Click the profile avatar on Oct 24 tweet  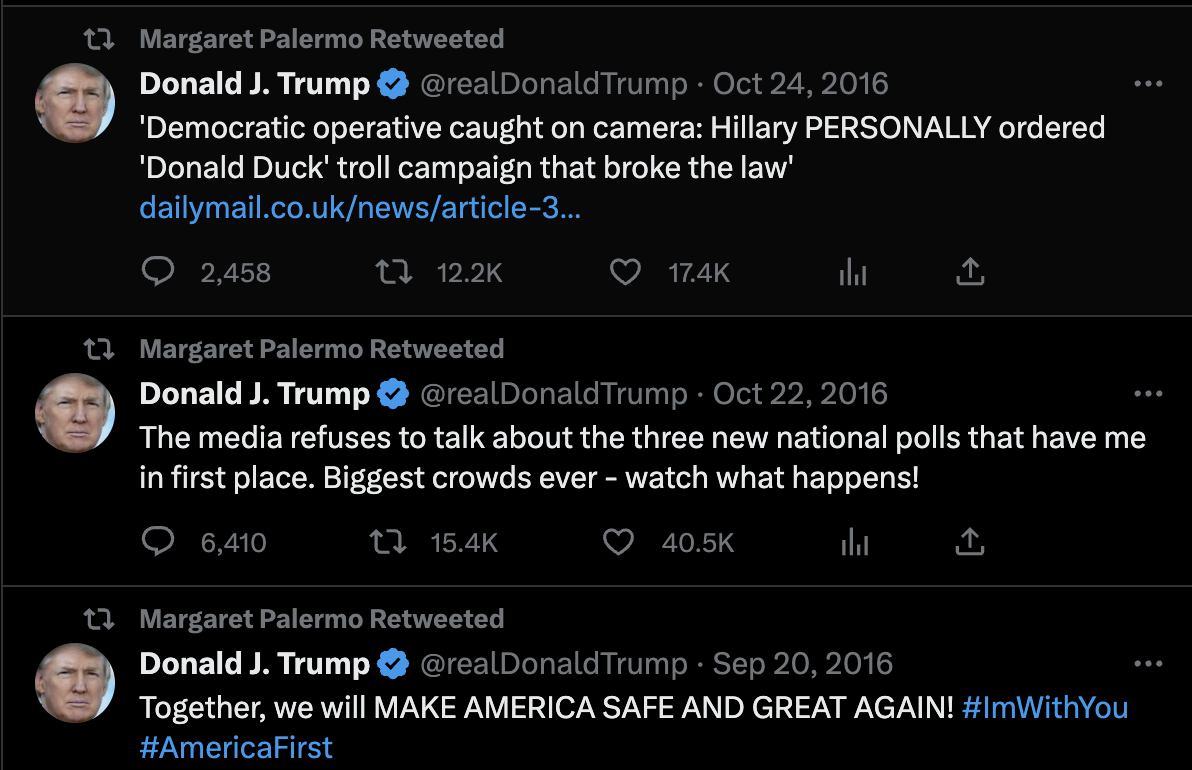(75, 103)
